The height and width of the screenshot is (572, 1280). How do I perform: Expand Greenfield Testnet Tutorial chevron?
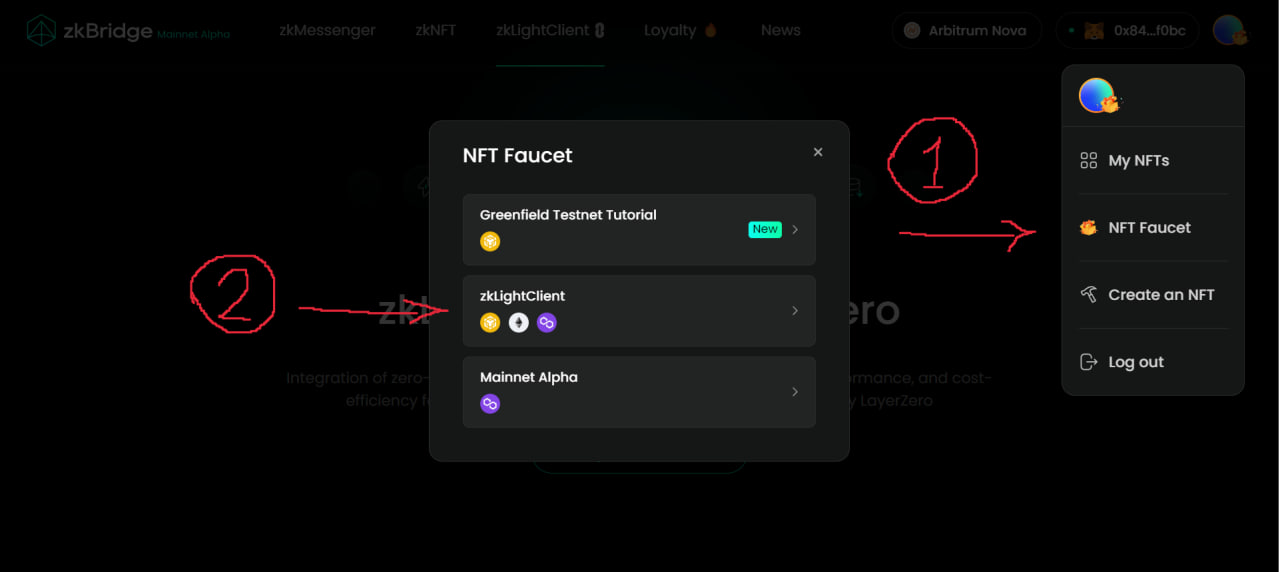pyautogui.click(x=795, y=230)
